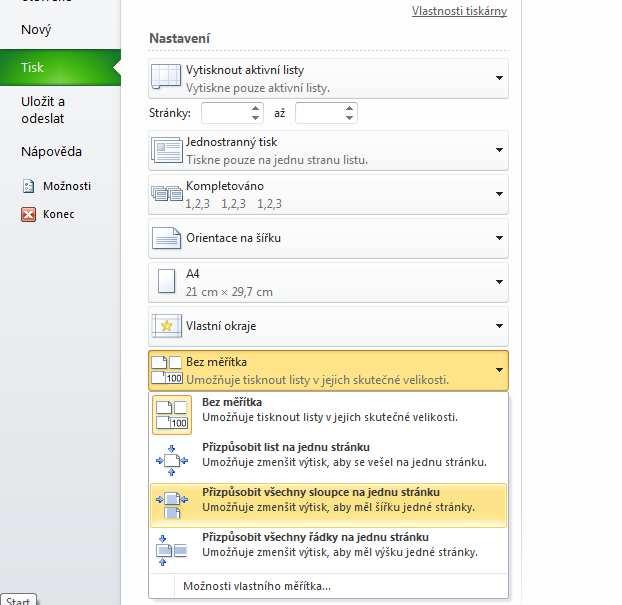The height and width of the screenshot is (605, 622).
Task: Open the Nový tab in the sidebar
Action: coord(36,30)
